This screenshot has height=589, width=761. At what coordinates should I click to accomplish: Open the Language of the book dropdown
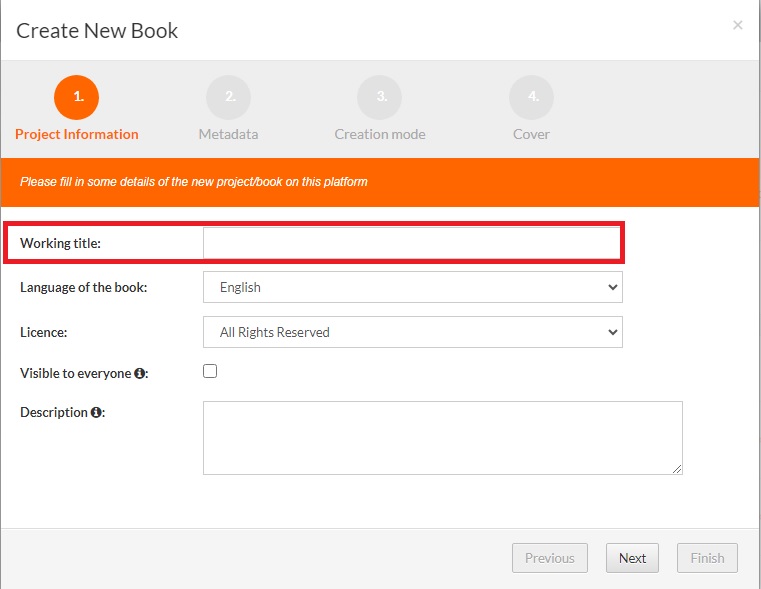tap(412, 287)
